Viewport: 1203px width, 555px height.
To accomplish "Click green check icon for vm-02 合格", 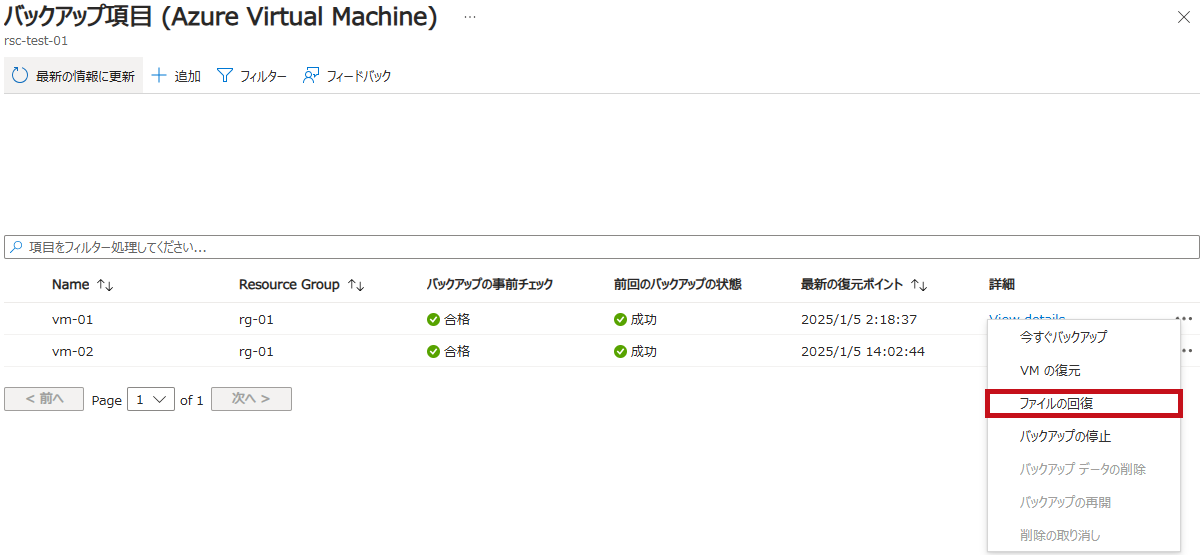I will click(x=433, y=352).
